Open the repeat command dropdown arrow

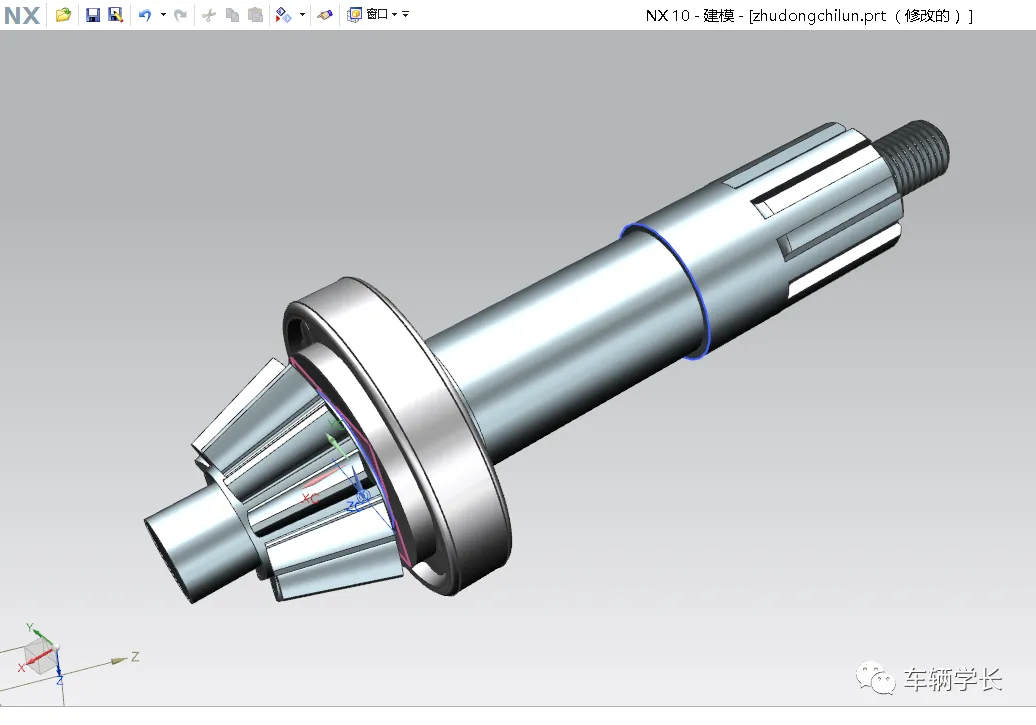(x=303, y=15)
